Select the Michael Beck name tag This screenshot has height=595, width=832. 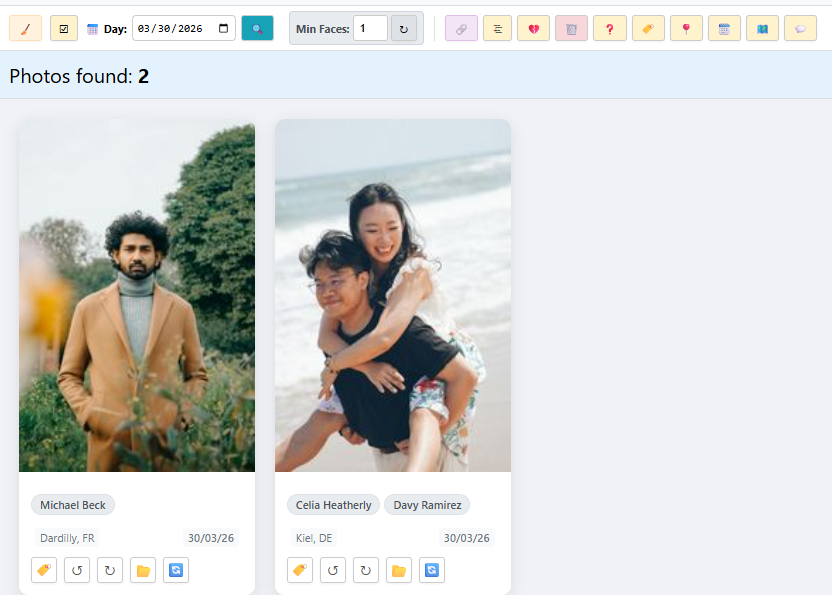73,505
